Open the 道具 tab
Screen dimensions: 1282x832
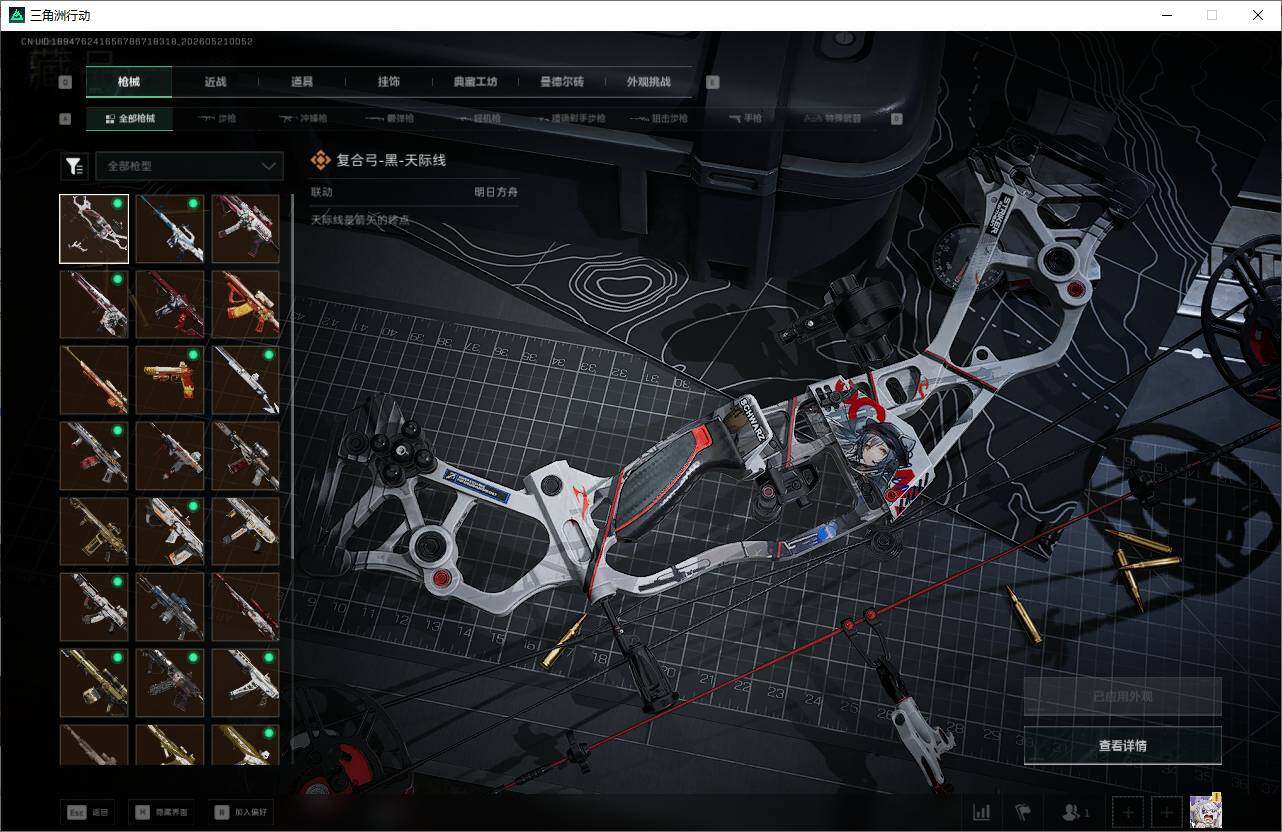302,82
